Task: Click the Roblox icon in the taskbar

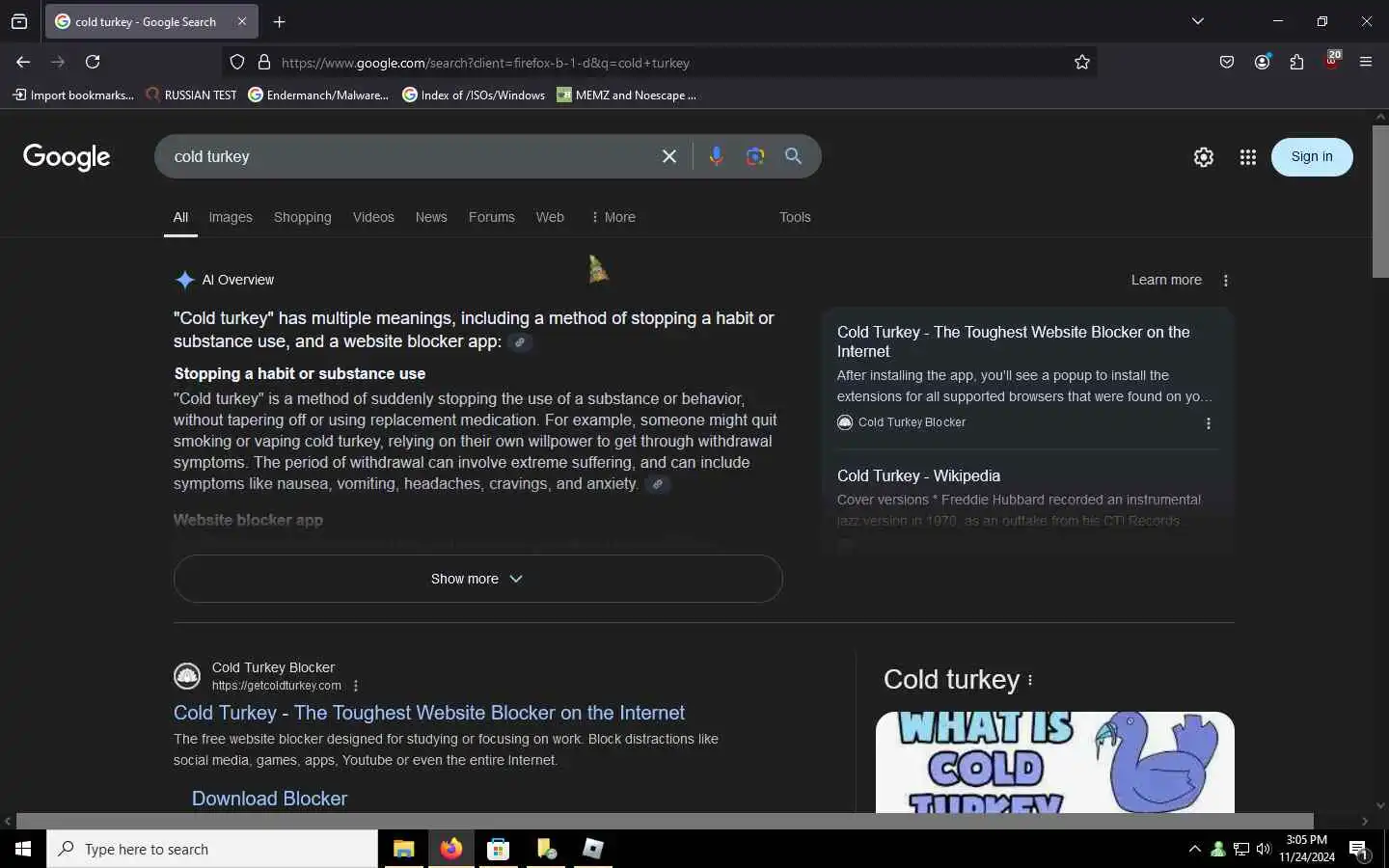Action: [593, 849]
